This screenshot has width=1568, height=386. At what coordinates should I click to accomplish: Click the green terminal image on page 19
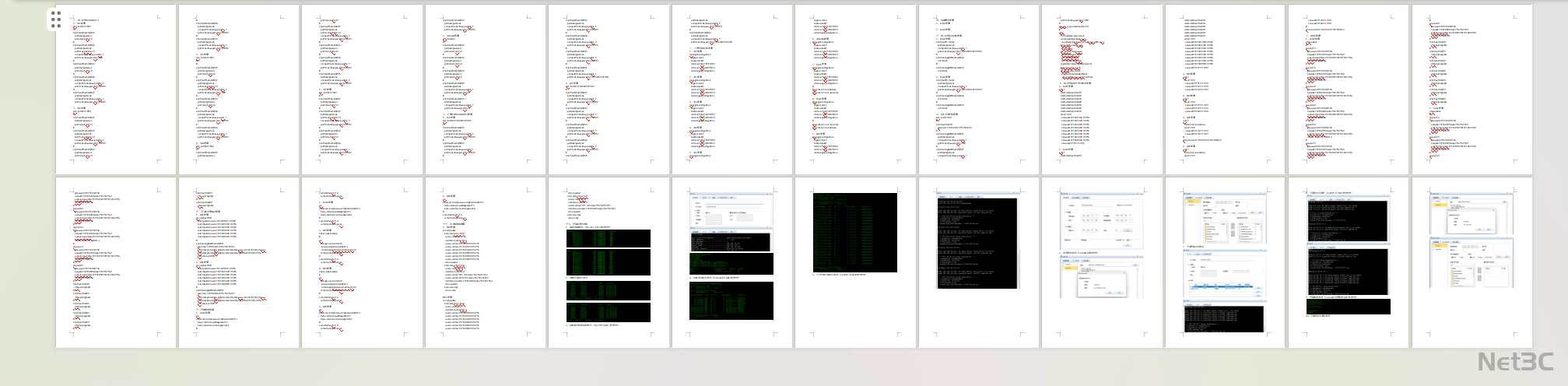point(855,232)
